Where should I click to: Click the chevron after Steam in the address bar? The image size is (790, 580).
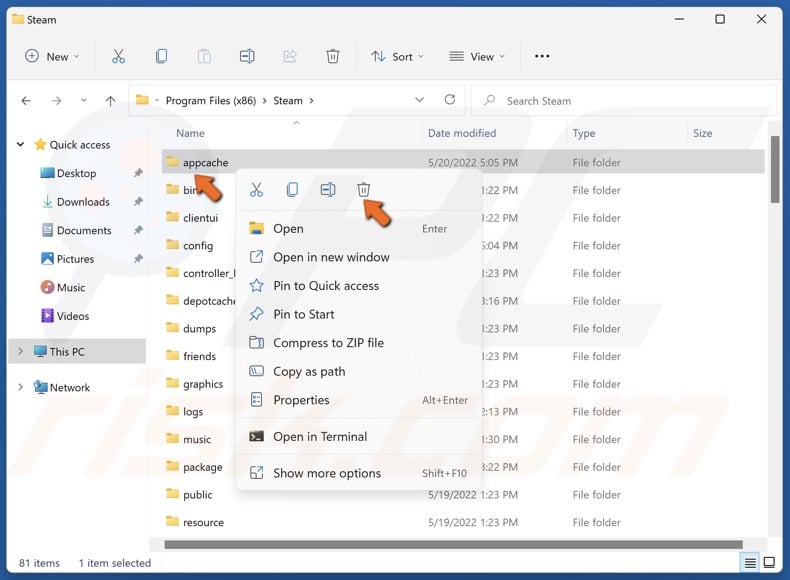coord(311,101)
